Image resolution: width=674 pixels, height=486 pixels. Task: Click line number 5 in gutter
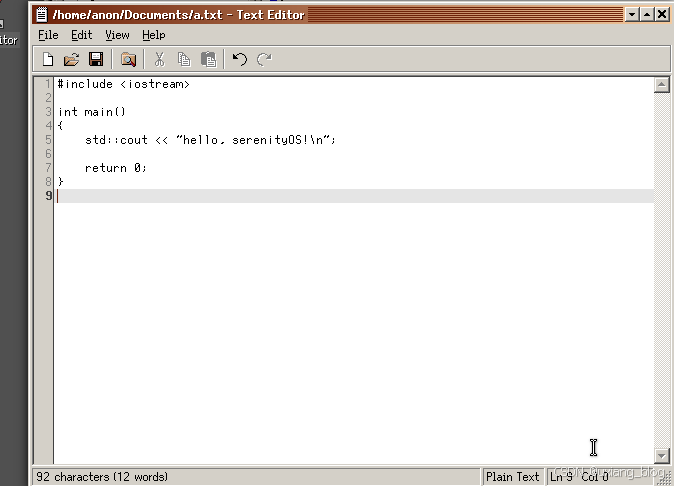[48, 140]
